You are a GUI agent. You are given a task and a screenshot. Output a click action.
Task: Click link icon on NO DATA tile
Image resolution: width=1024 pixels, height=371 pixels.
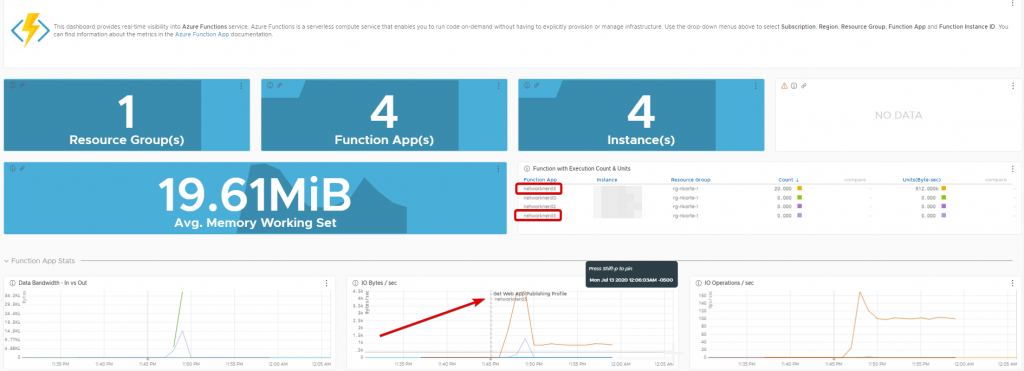pyautogui.click(x=803, y=86)
